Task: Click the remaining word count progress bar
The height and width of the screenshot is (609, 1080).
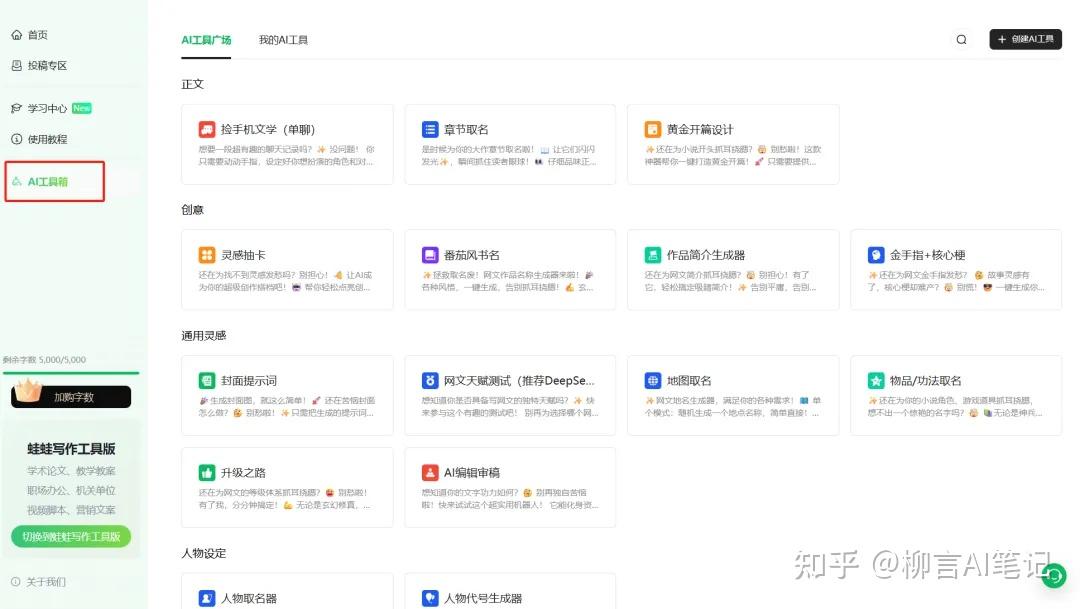Action: [x=71, y=373]
